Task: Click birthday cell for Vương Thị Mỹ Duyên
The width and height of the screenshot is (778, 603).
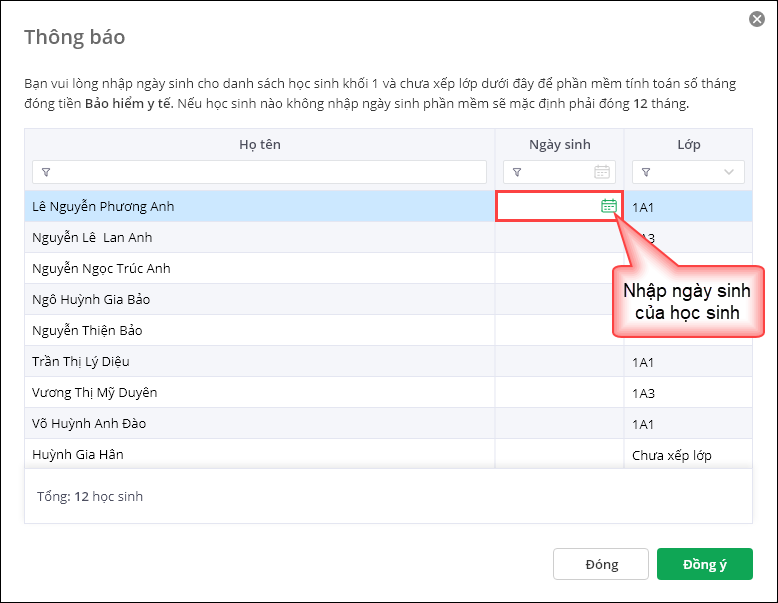Action: click(x=559, y=392)
